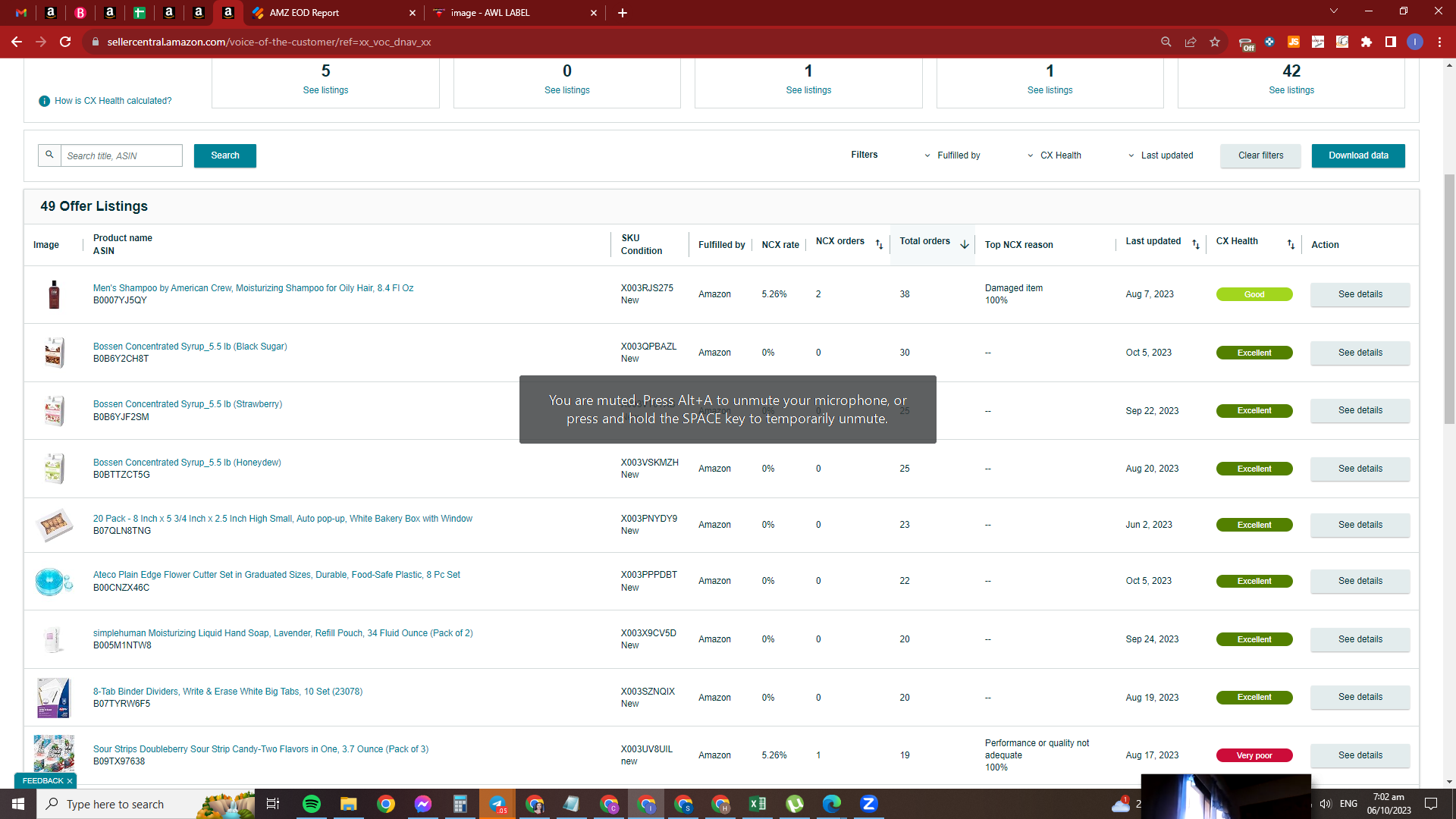The height and width of the screenshot is (819, 1456).
Task: Open Spotify from the taskbar
Action: click(x=312, y=804)
